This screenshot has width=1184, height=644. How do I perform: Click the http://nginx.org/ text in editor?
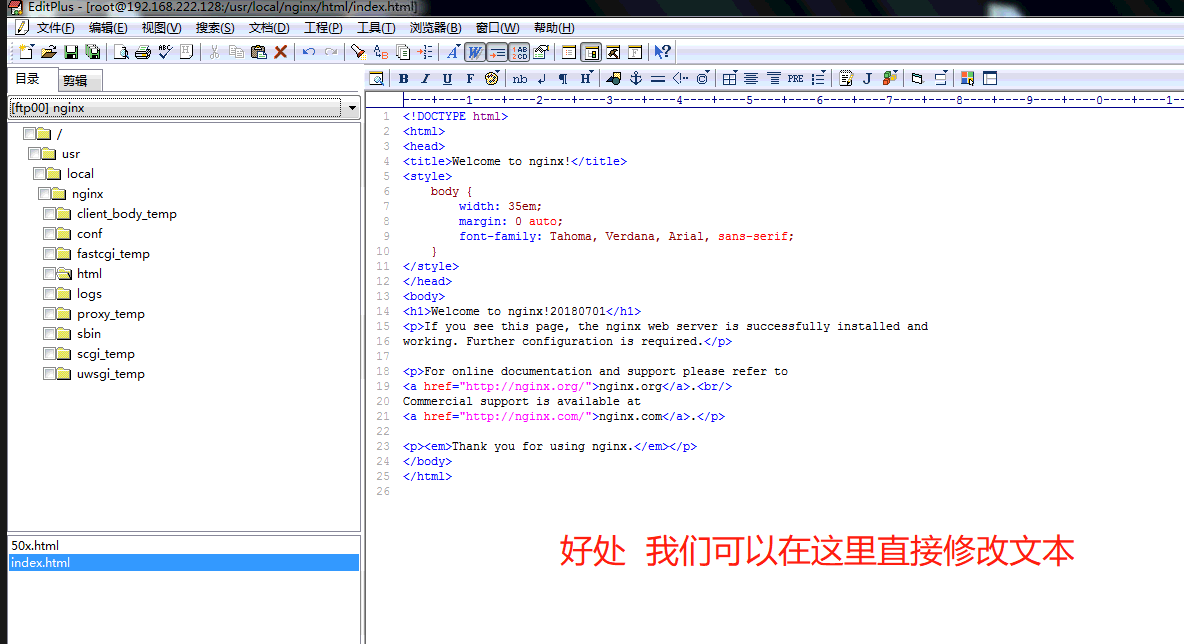click(x=524, y=387)
